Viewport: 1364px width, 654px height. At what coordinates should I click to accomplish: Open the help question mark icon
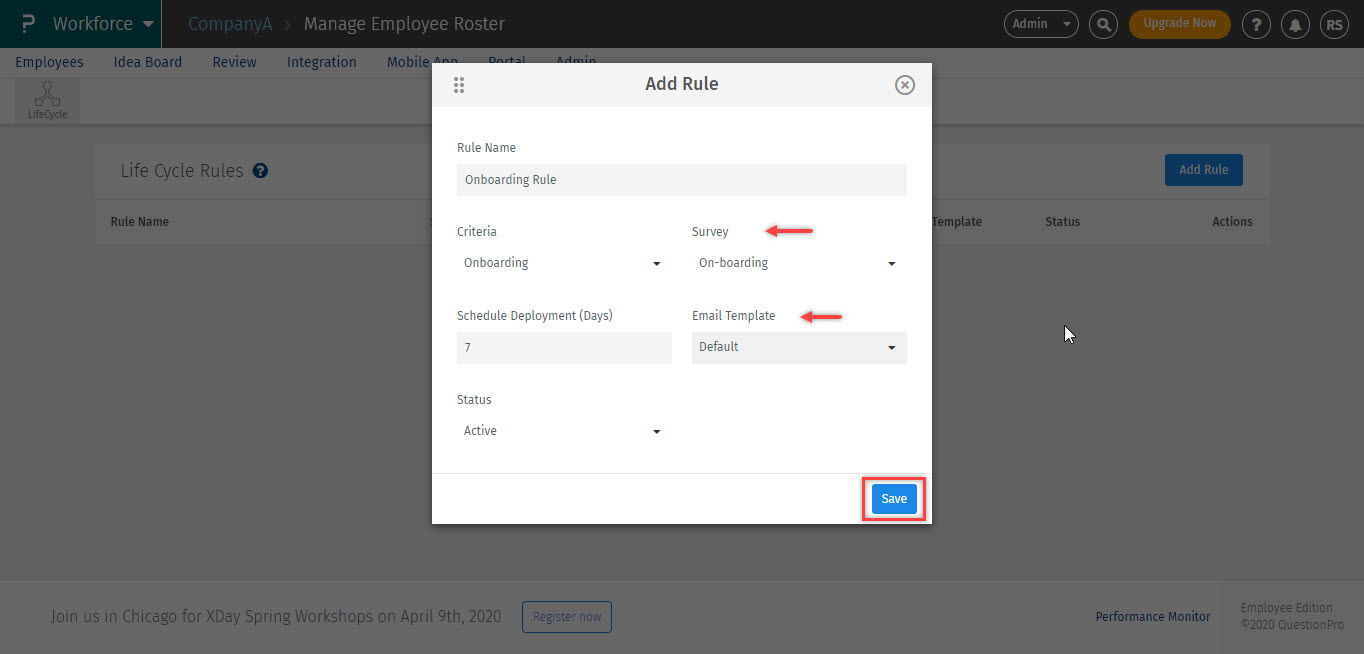(1256, 24)
